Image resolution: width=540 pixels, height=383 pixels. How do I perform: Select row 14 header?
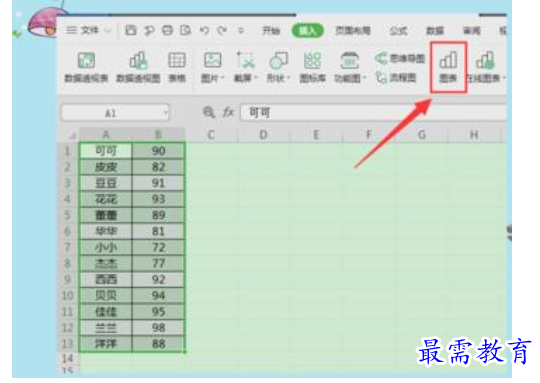[x=68, y=359]
